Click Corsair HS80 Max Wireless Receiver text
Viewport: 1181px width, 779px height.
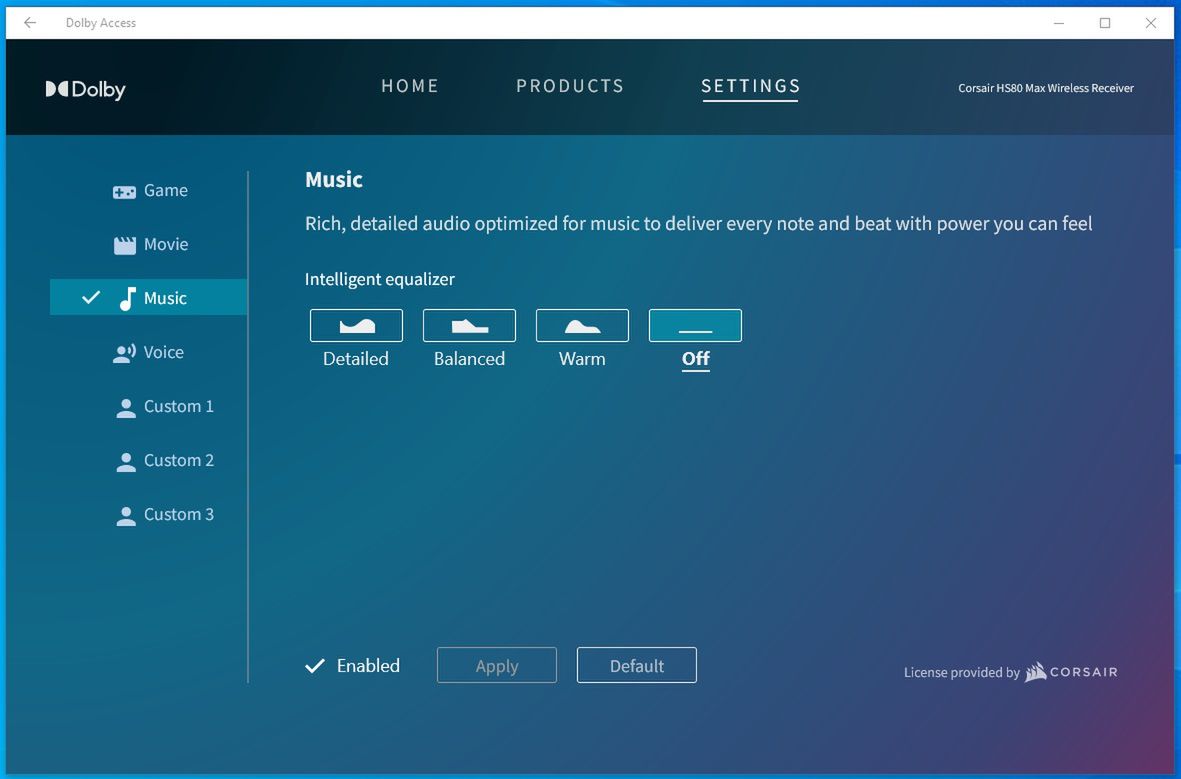(1045, 88)
